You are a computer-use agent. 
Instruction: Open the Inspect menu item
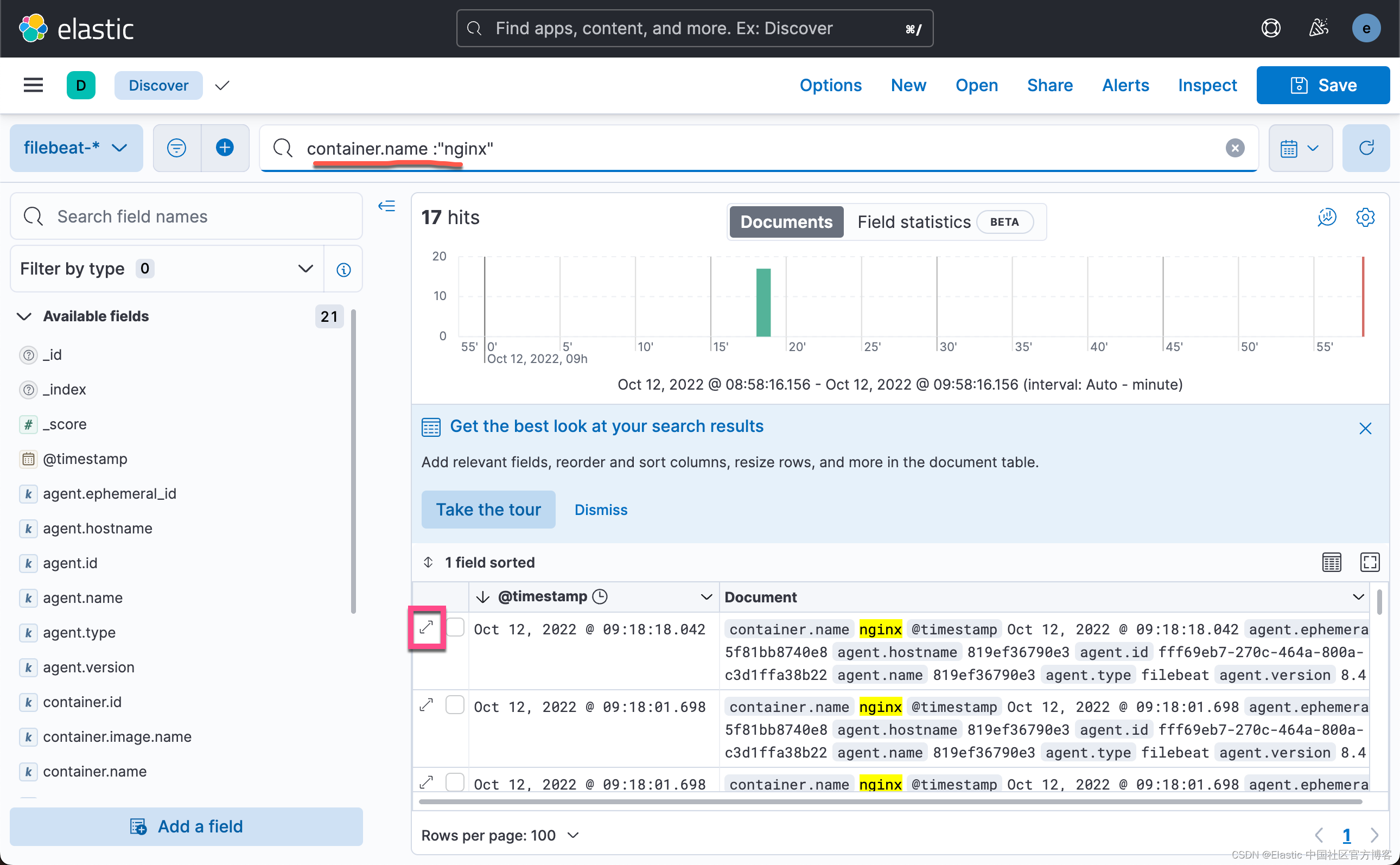click(x=1207, y=85)
